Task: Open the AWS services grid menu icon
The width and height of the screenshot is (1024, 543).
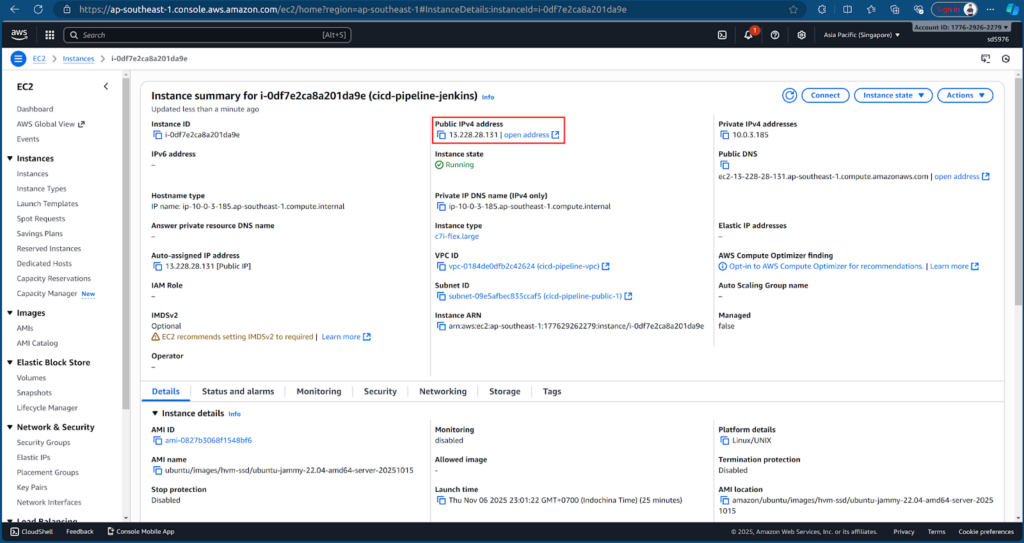Action: click(47, 35)
